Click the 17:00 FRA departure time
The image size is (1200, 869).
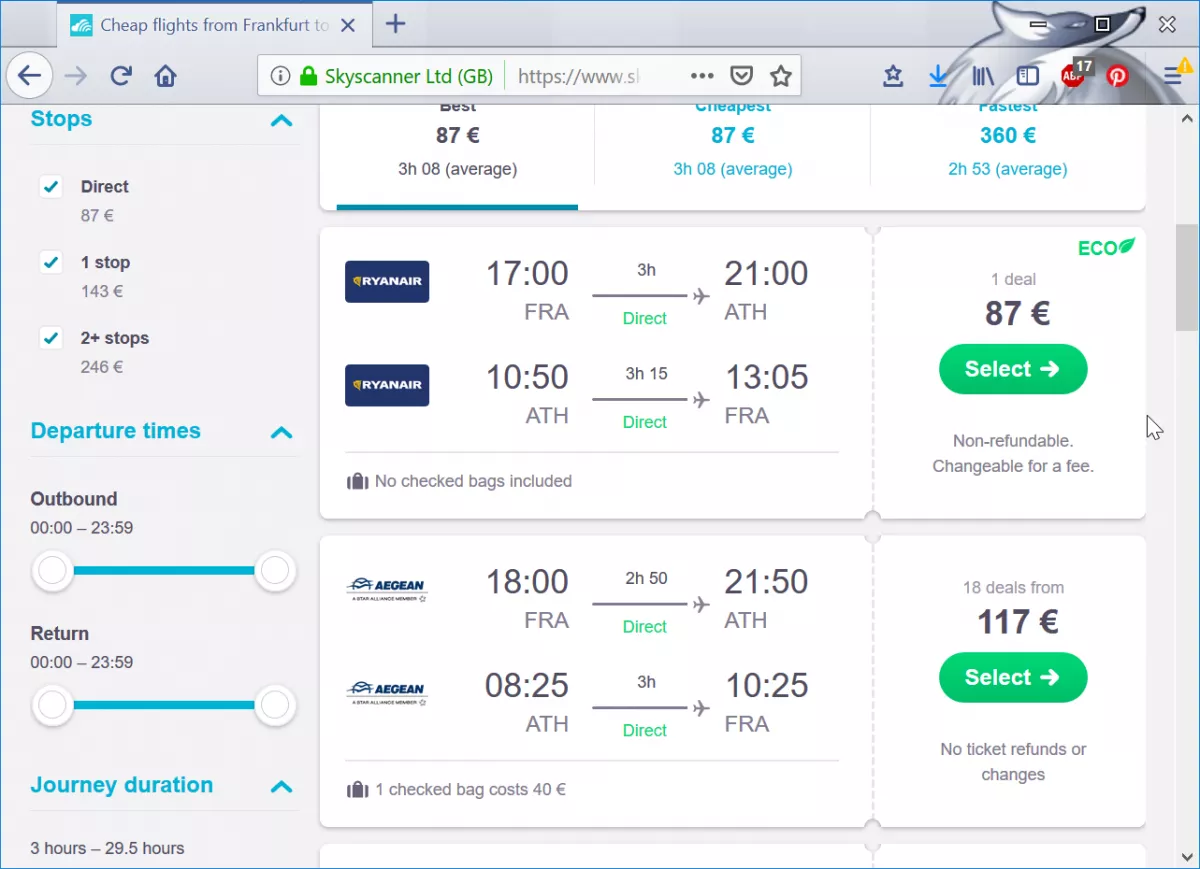527,273
